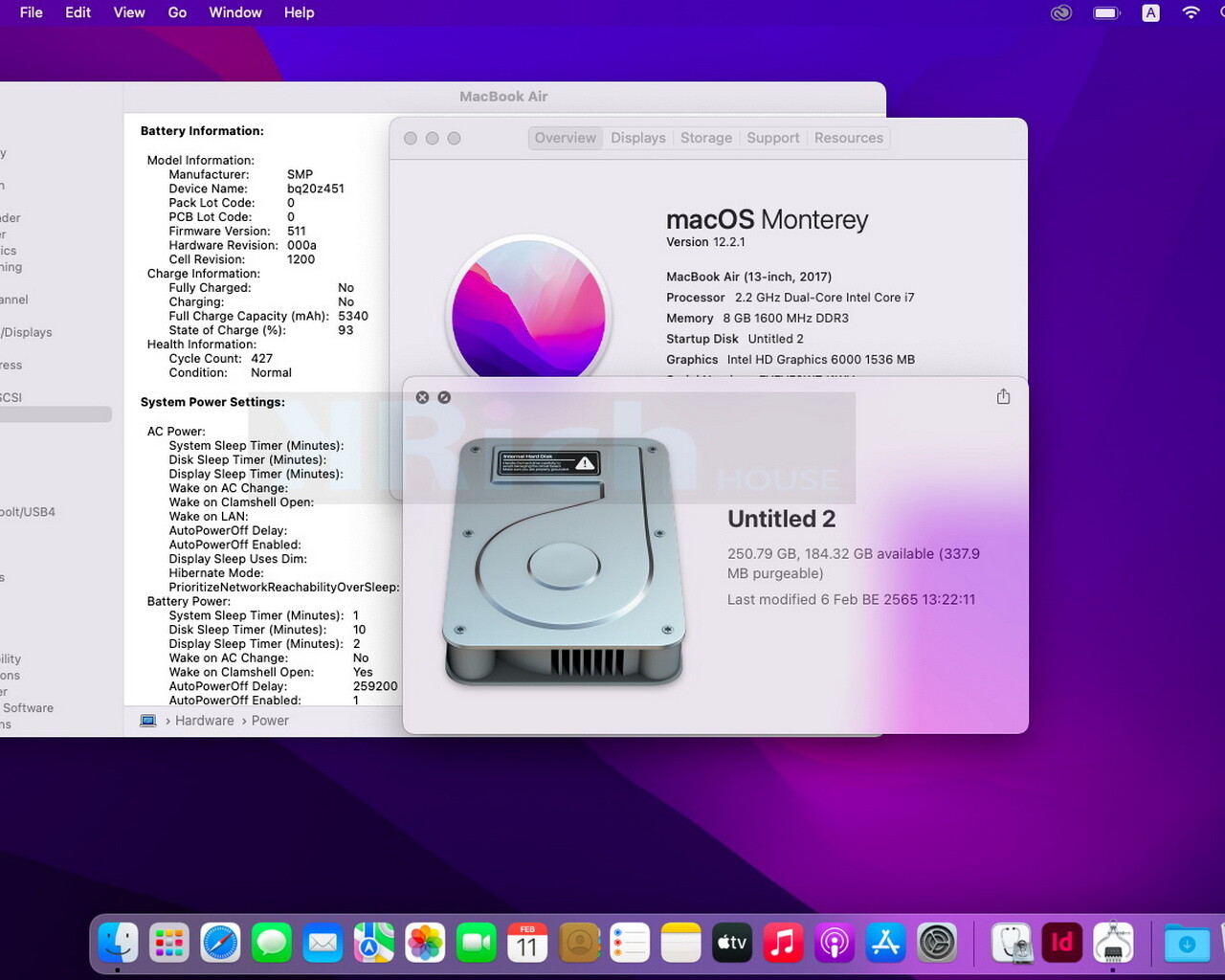Launch Apple TV from the Dock
This screenshot has height=980, width=1225.
click(732, 943)
